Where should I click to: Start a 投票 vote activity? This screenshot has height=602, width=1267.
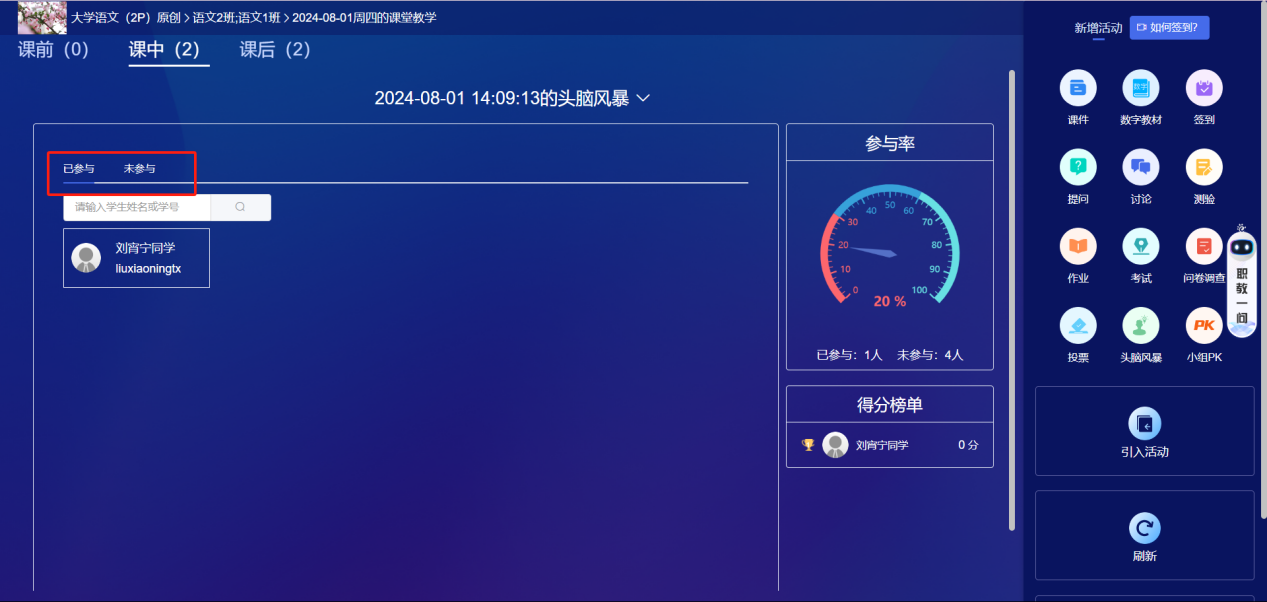1077,325
